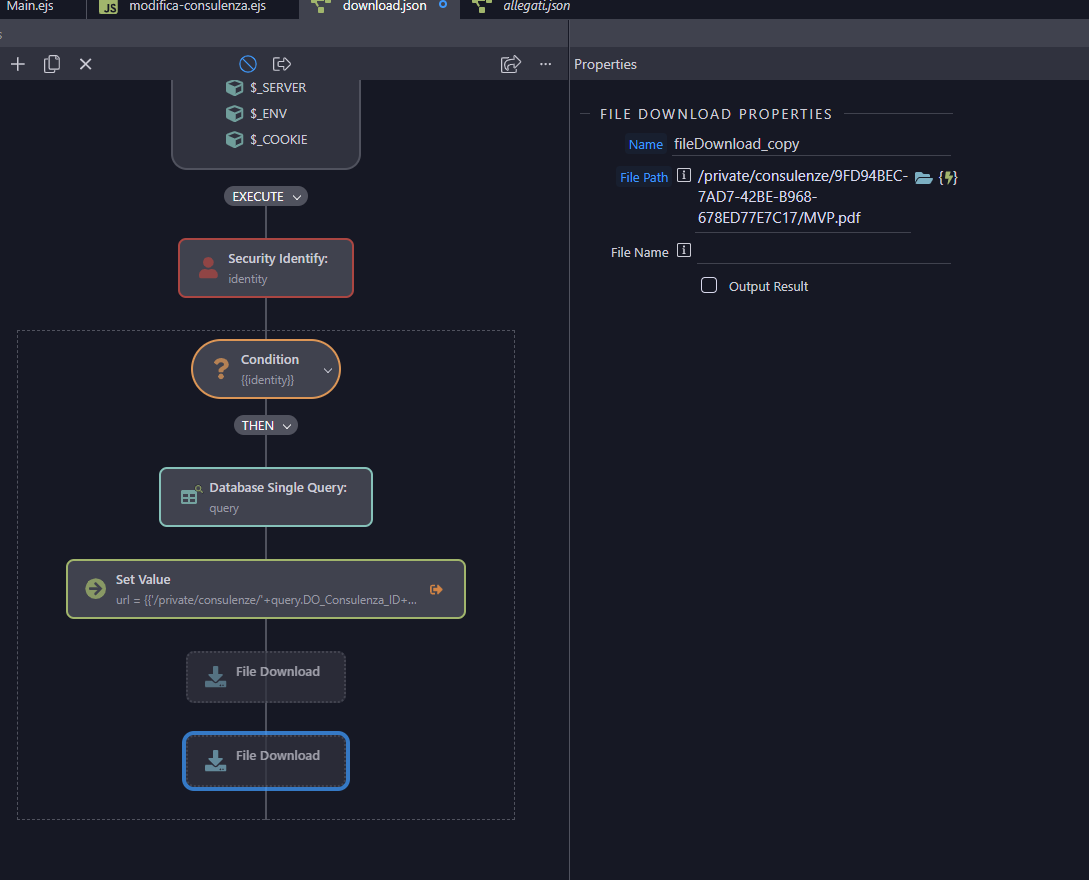This screenshot has height=880, width=1089.
Task: Enable the Output Result checkbox
Action: (709, 285)
